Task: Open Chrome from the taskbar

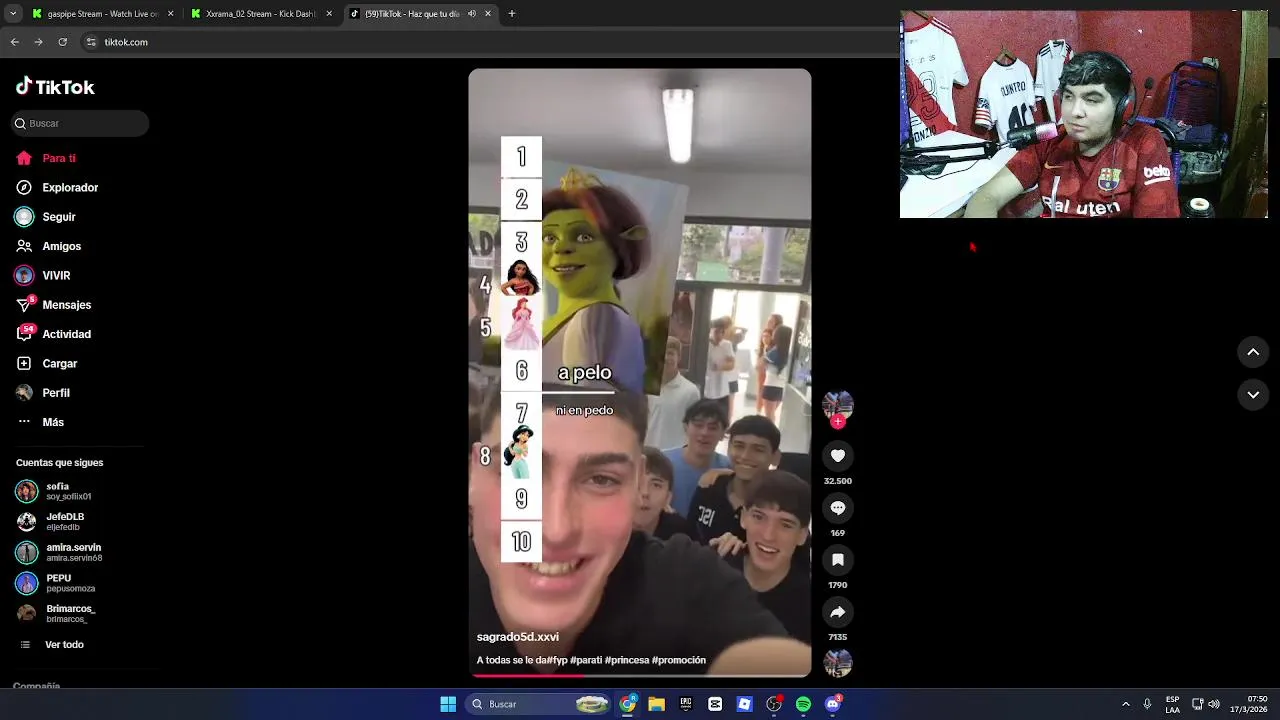Action: (628, 704)
